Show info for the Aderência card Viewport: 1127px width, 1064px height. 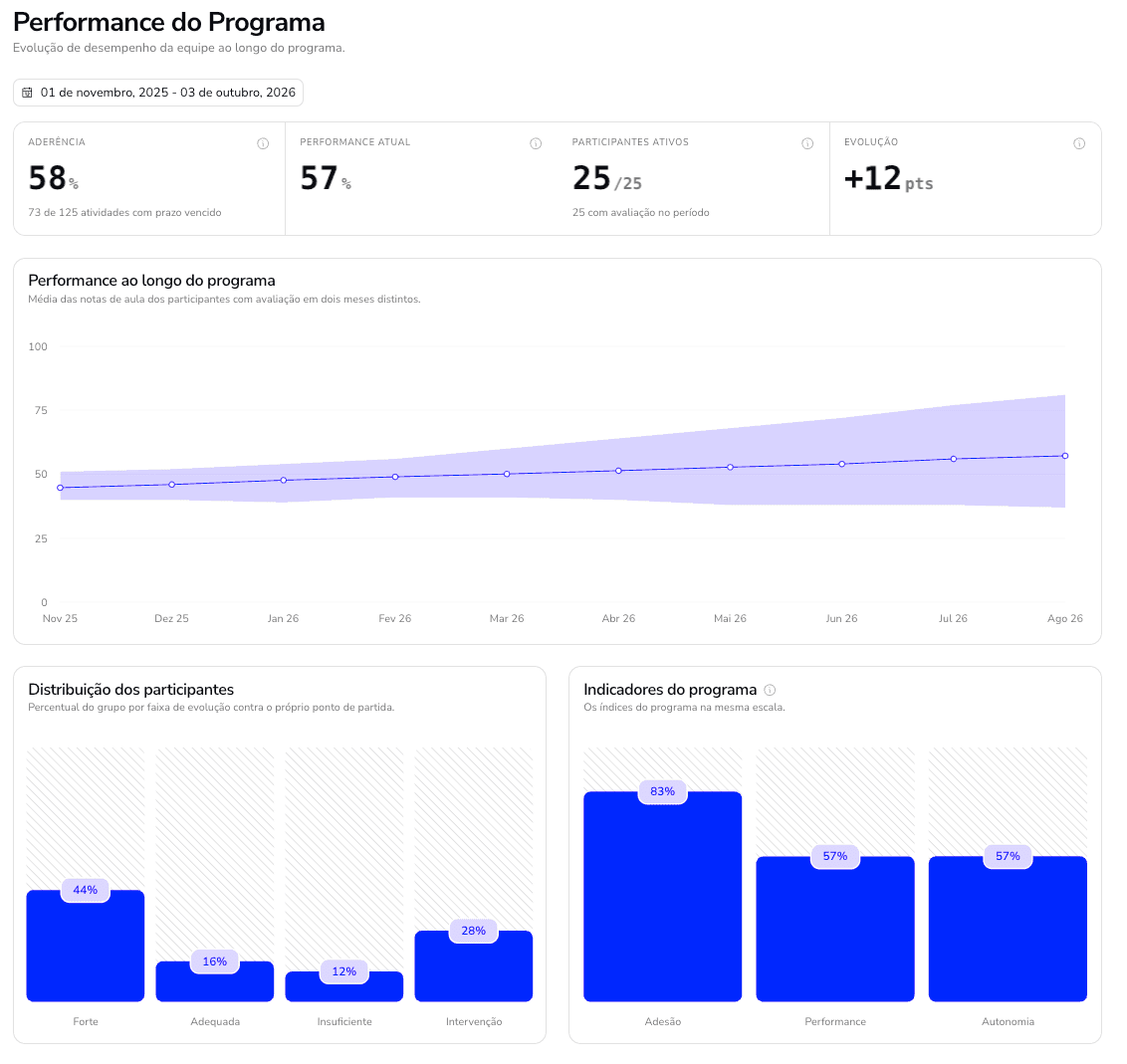coord(263,143)
